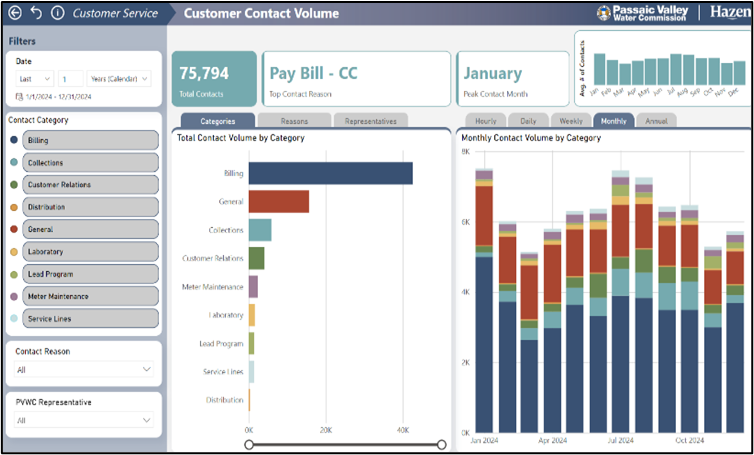Viewport: 754px width, 455px height.
Task: Click the back arrow navigation icon
Action: pyautogui.click(x=15, y=13)
